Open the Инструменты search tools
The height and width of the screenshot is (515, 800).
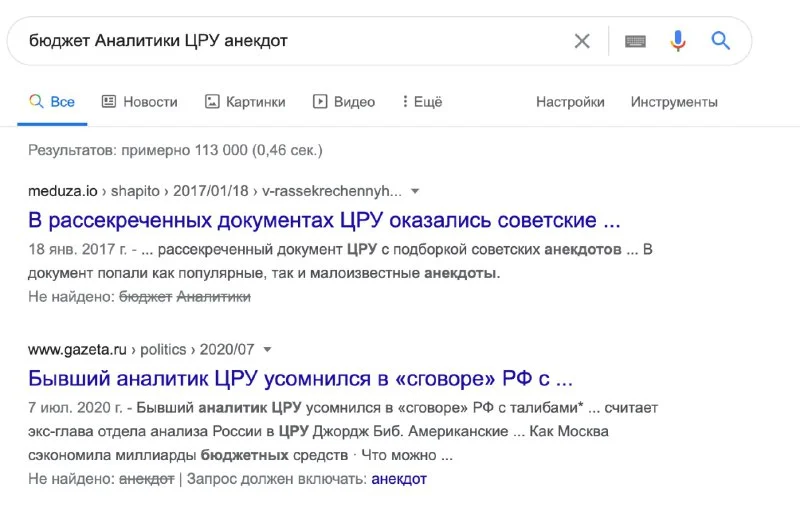674,102
